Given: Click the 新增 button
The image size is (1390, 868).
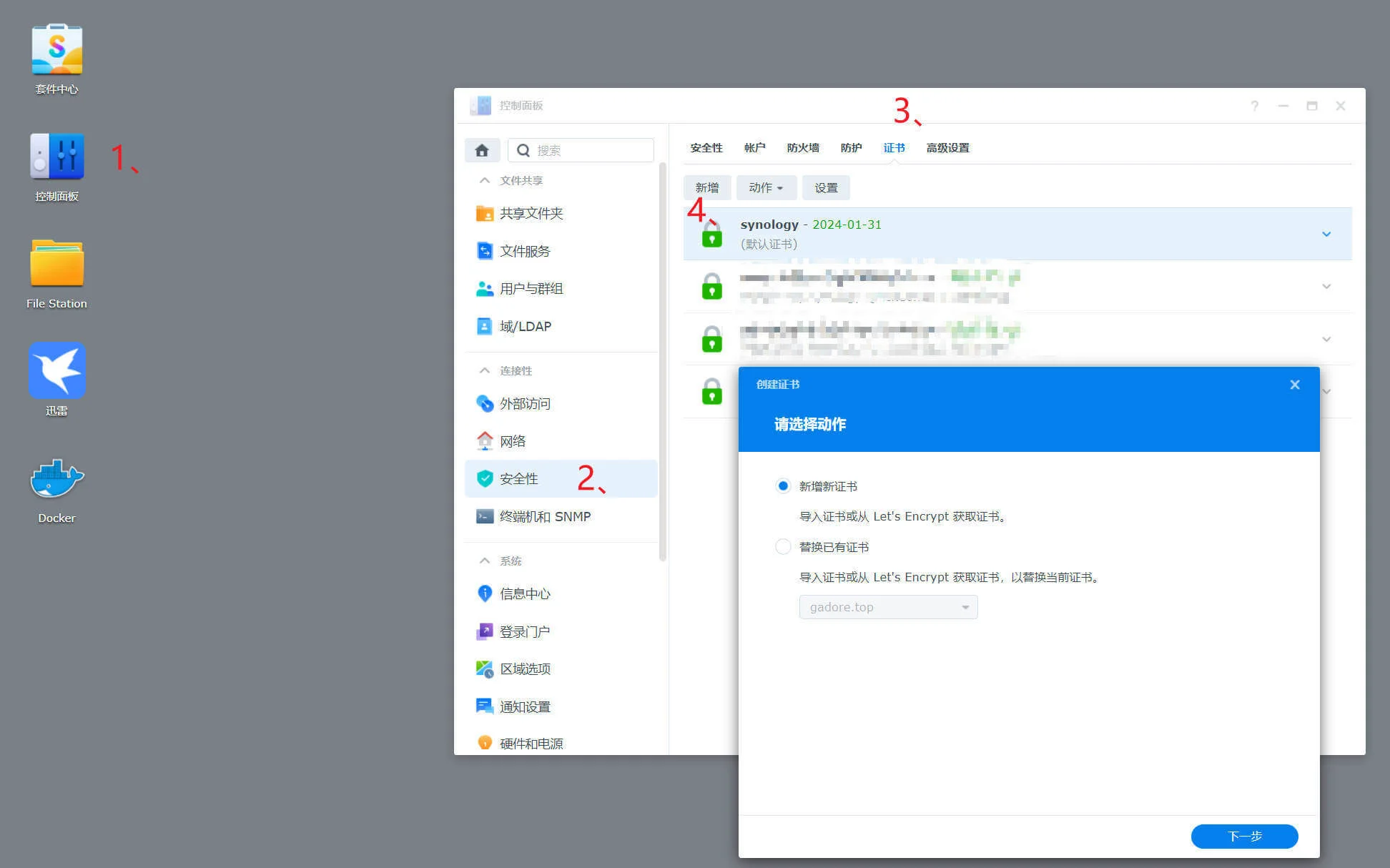Looking at the screenshot, I should [706, 188].
